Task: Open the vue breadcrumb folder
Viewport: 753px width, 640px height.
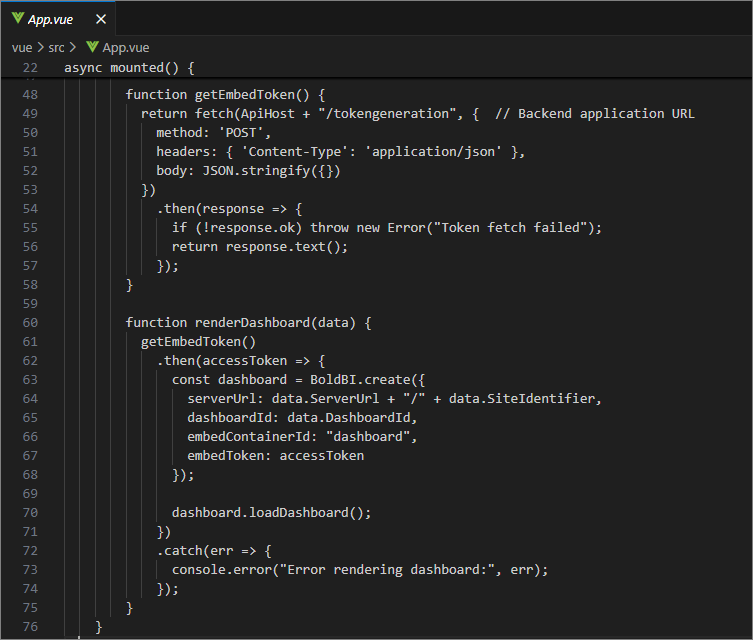Action: click(x=22, y=48)
